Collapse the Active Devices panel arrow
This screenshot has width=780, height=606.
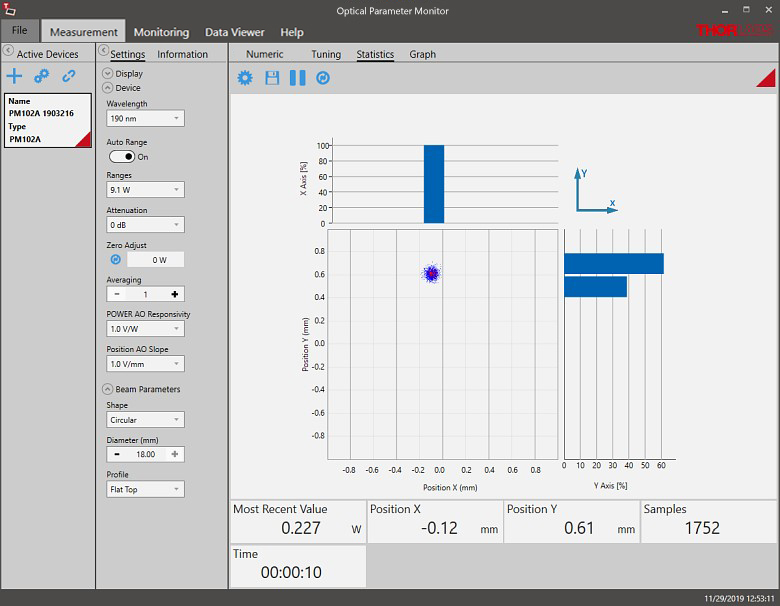coord(8,52)
